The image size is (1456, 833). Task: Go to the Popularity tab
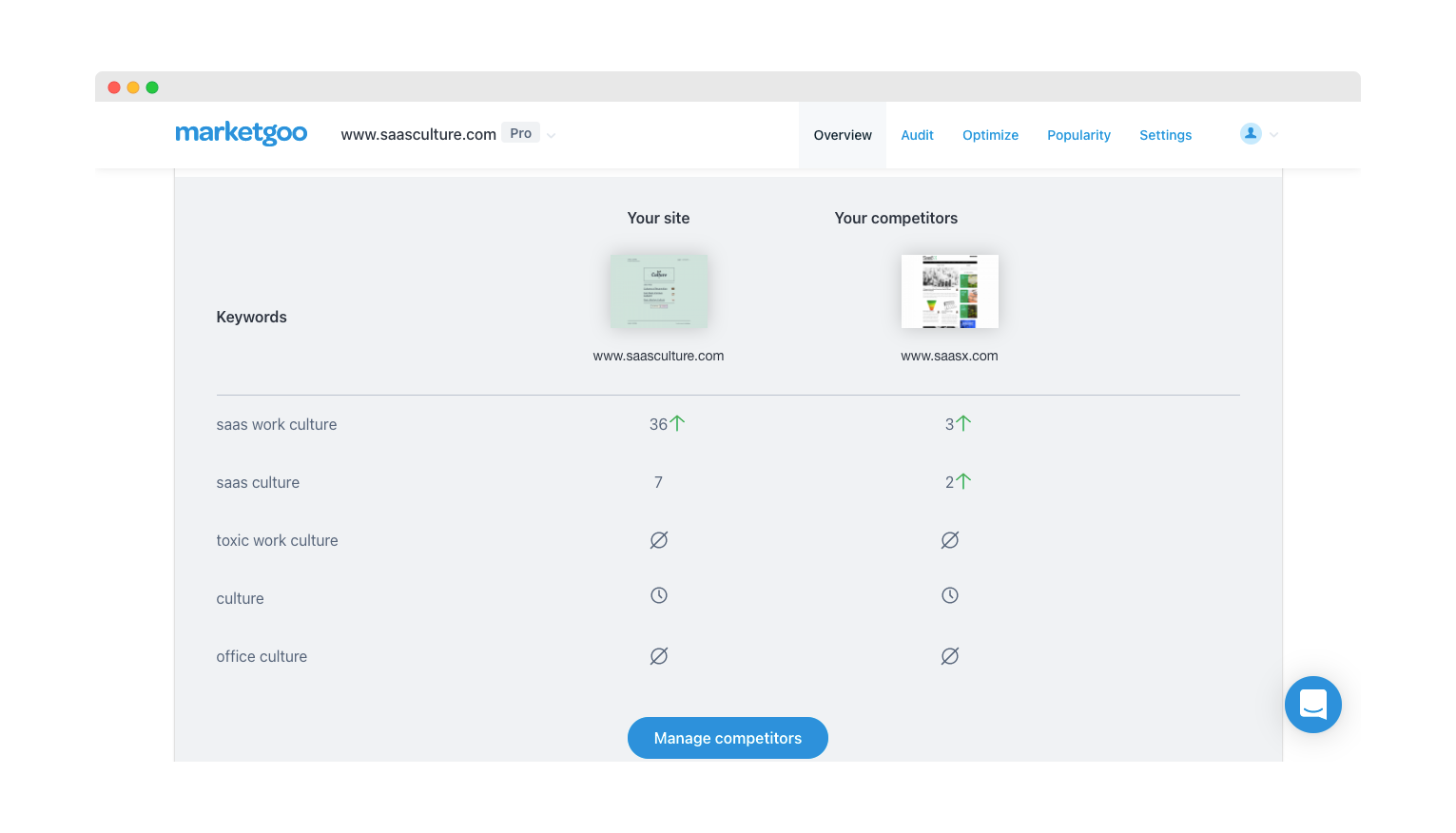point(1078,135)
